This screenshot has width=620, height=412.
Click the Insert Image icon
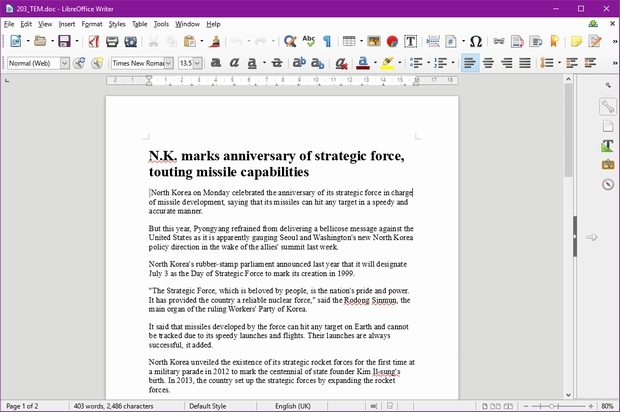pyautogui.click(x=374, y=41)
